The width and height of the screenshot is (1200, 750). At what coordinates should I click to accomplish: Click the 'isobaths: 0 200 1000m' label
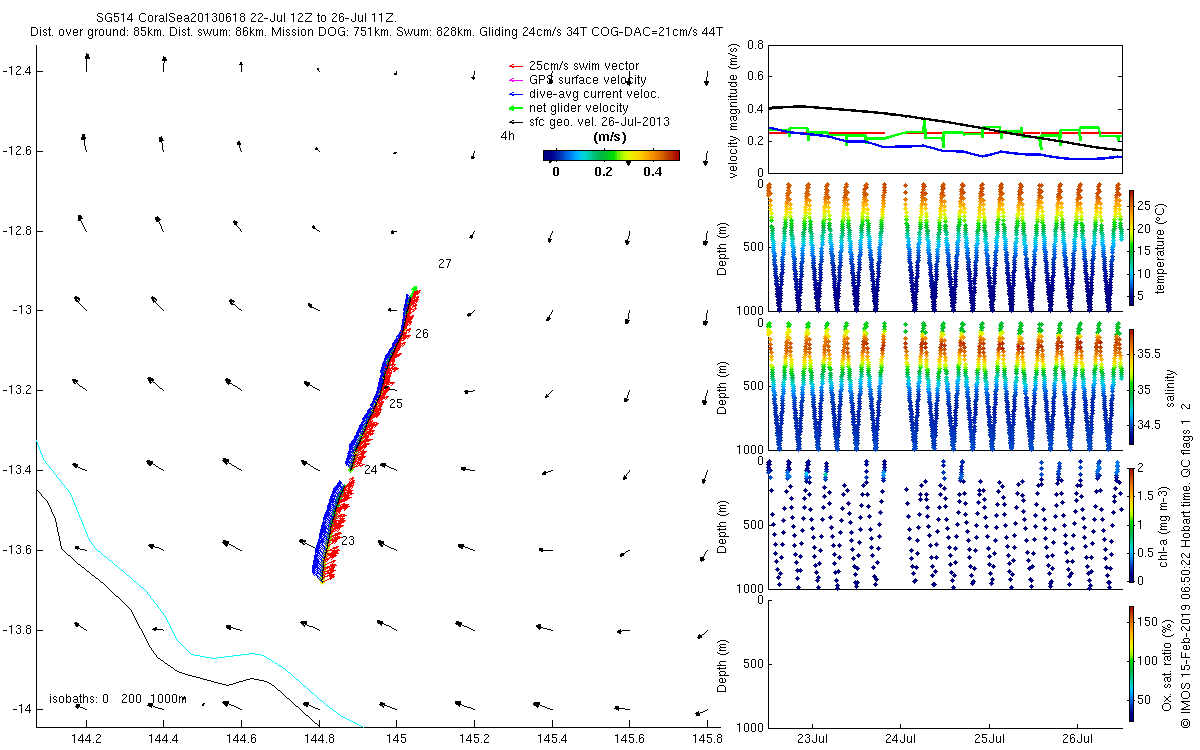point(118,699)
